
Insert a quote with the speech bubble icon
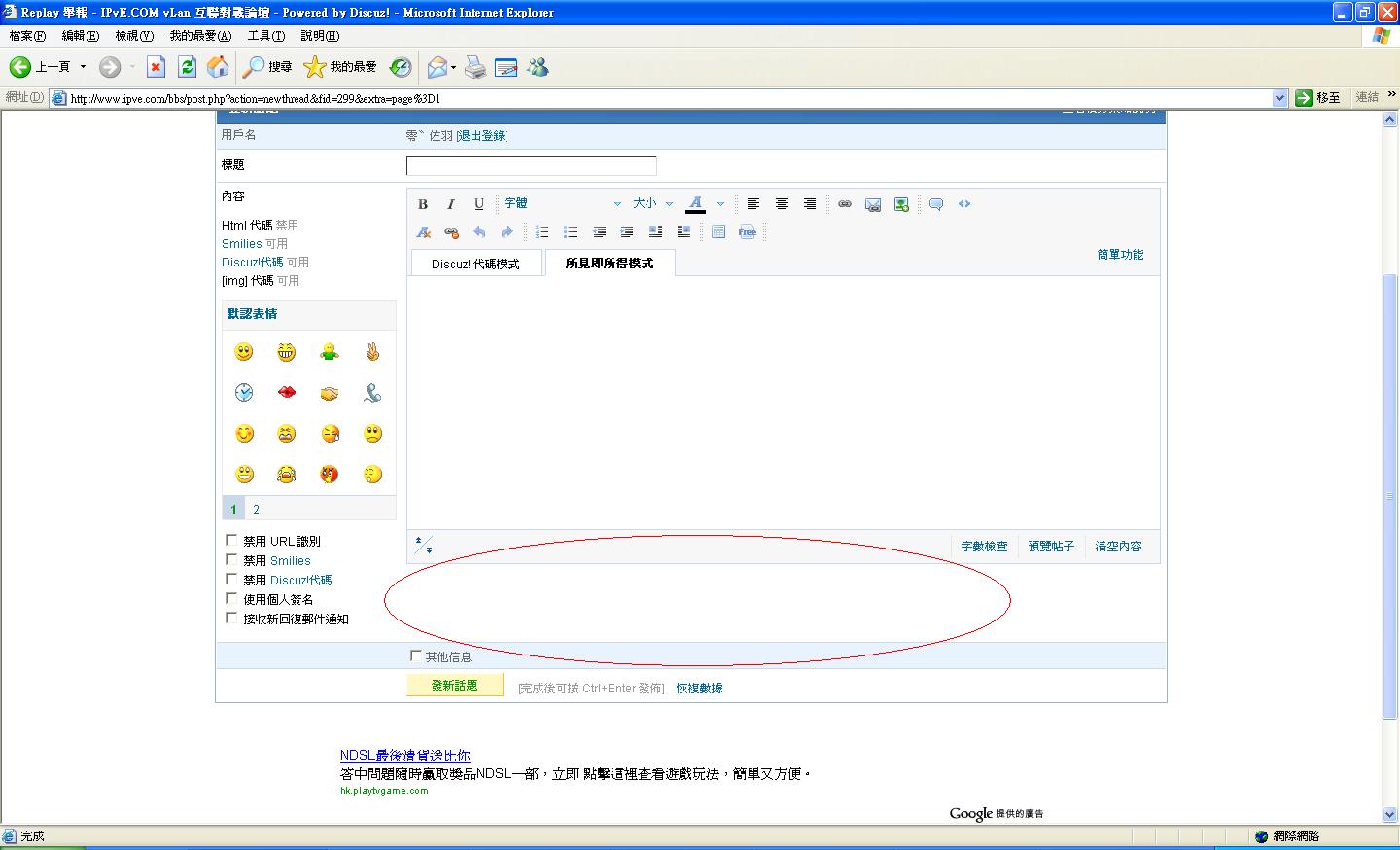(x=936, y=204)
